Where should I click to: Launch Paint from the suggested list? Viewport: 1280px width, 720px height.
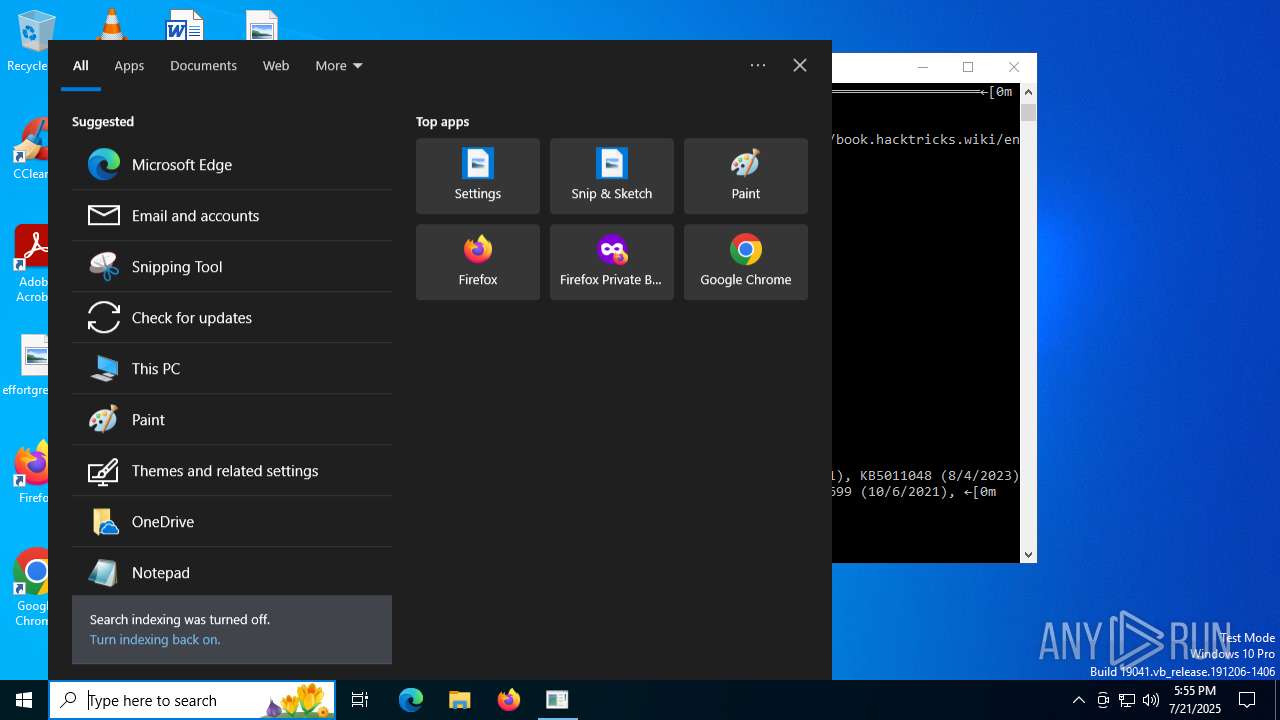pyautogui.click(x=232, y=420)
